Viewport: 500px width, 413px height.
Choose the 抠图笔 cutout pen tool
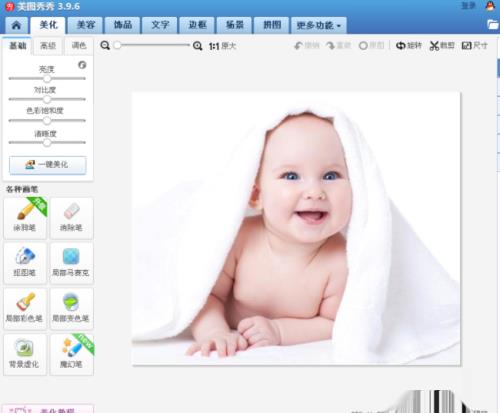click(25, 263)
